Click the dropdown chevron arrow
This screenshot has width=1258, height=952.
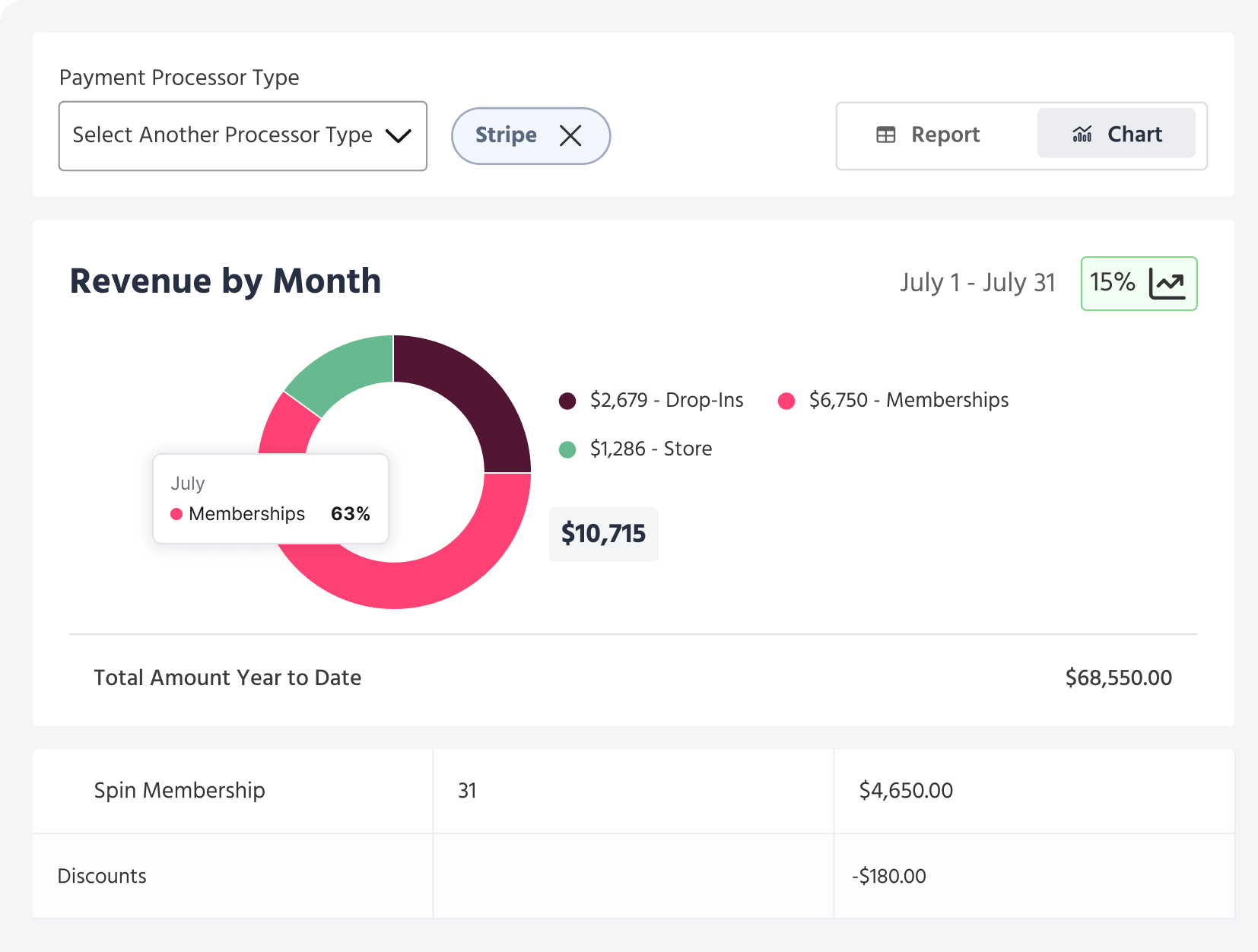399,136
